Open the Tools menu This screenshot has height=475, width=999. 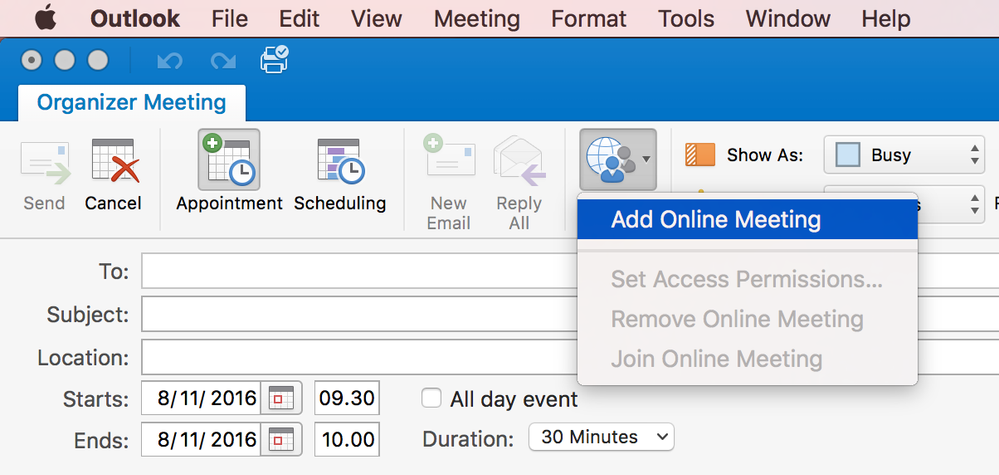point(686,18)
